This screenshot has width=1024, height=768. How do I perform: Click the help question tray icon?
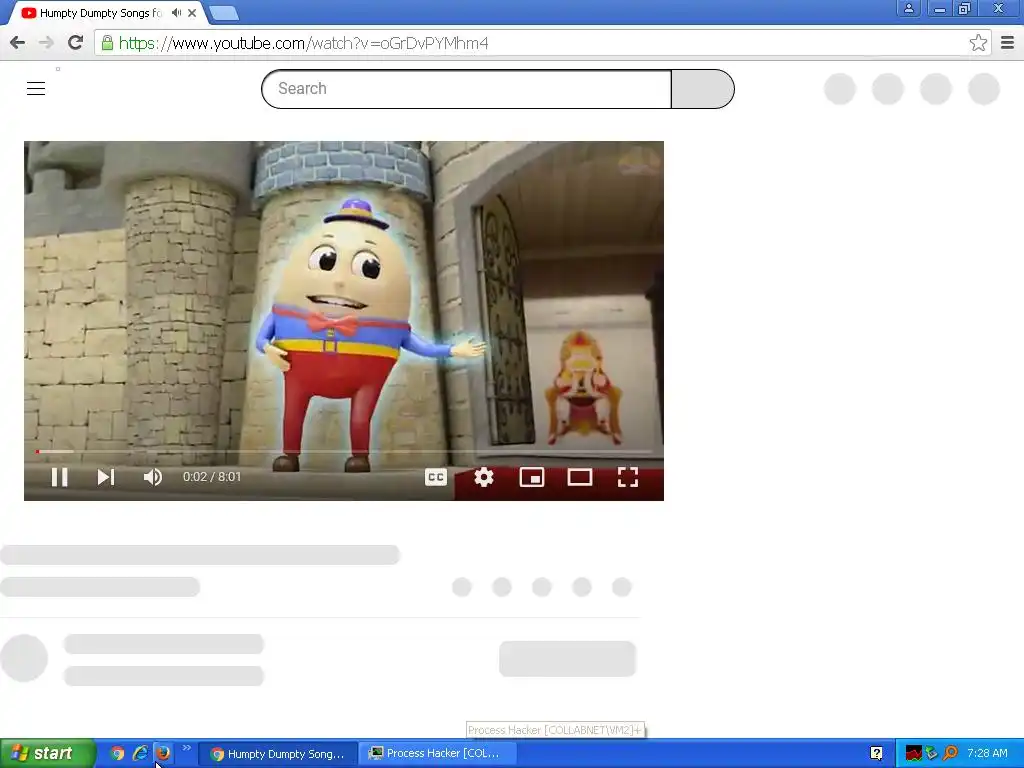(x=876, y=754)
